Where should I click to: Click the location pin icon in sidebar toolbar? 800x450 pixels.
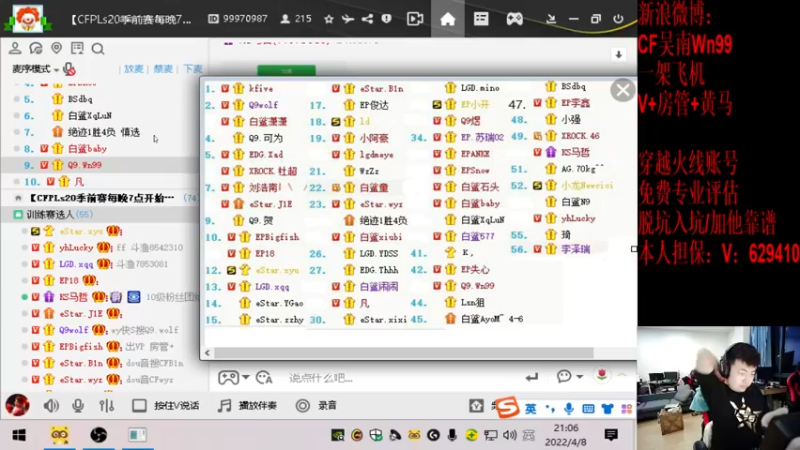[x=56, y=48]
